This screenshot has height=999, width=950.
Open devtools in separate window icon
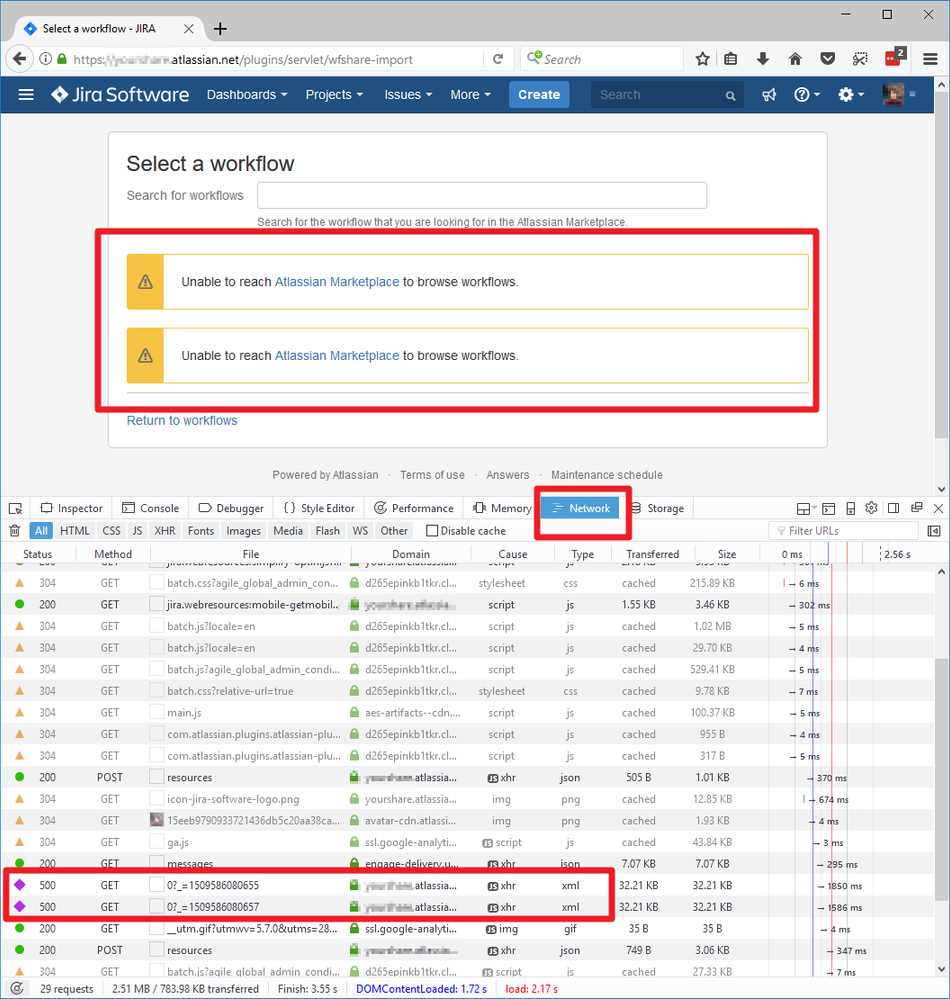point(917,508)
